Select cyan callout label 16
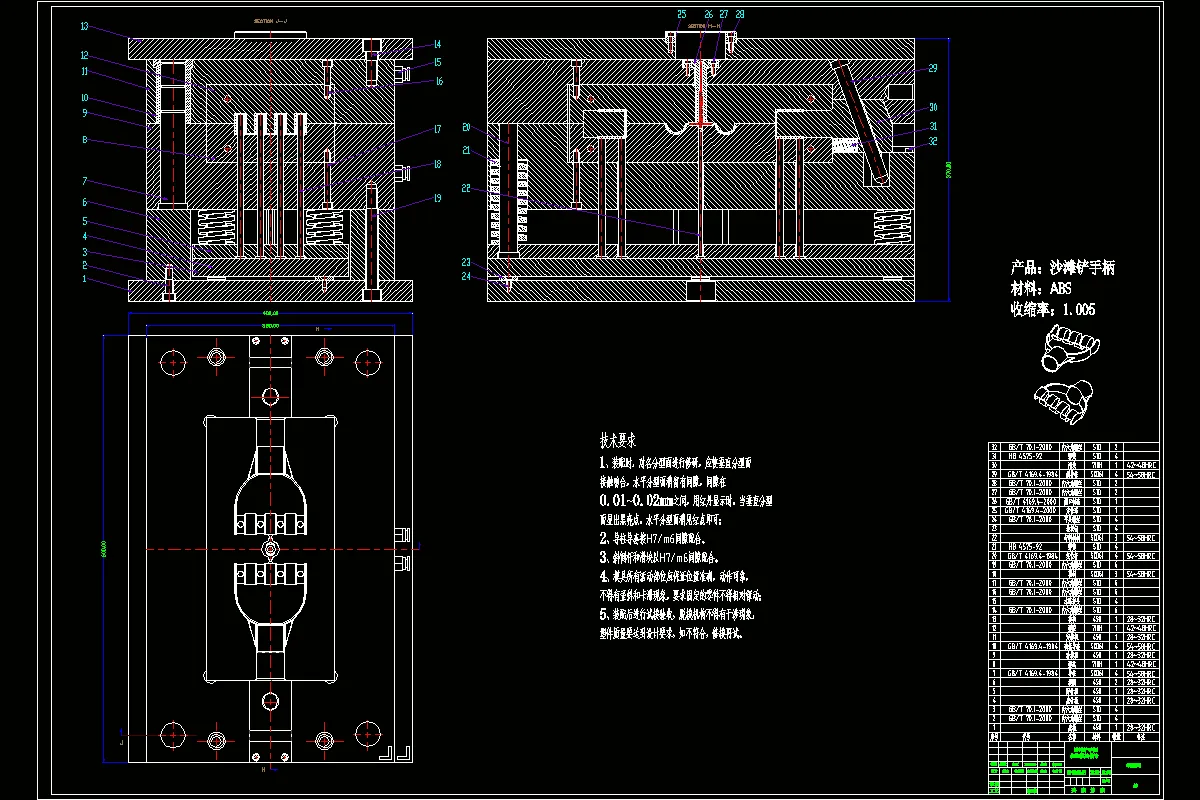The height and width of the screenshot is (800, 1200). coord(438,82)
